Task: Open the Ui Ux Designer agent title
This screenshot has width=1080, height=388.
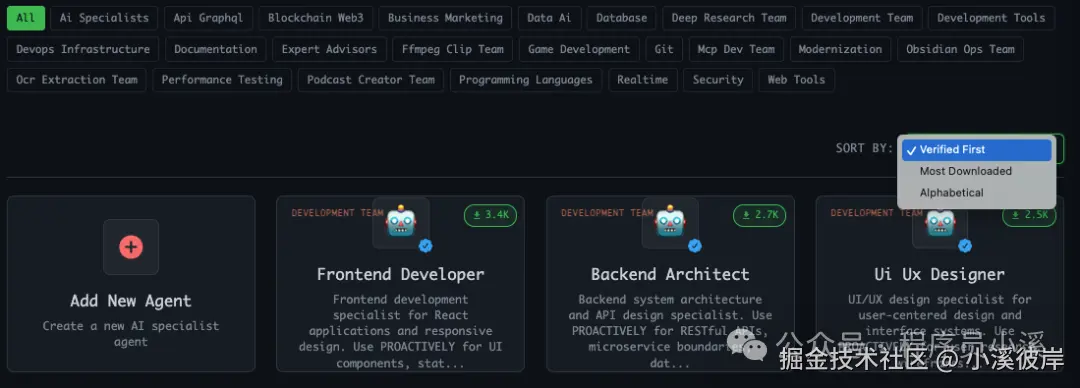Action: tap(939, 274)
